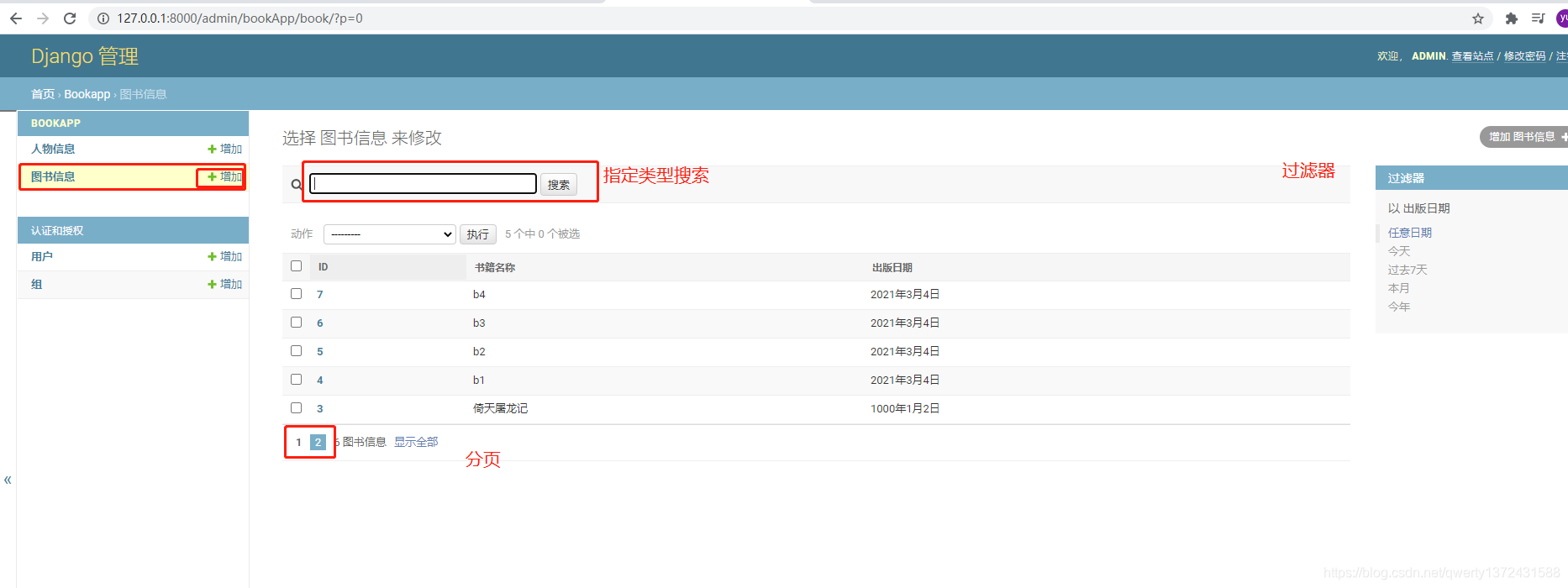
Task: Open the 动作 action dropdown
Action: [389, 234]
